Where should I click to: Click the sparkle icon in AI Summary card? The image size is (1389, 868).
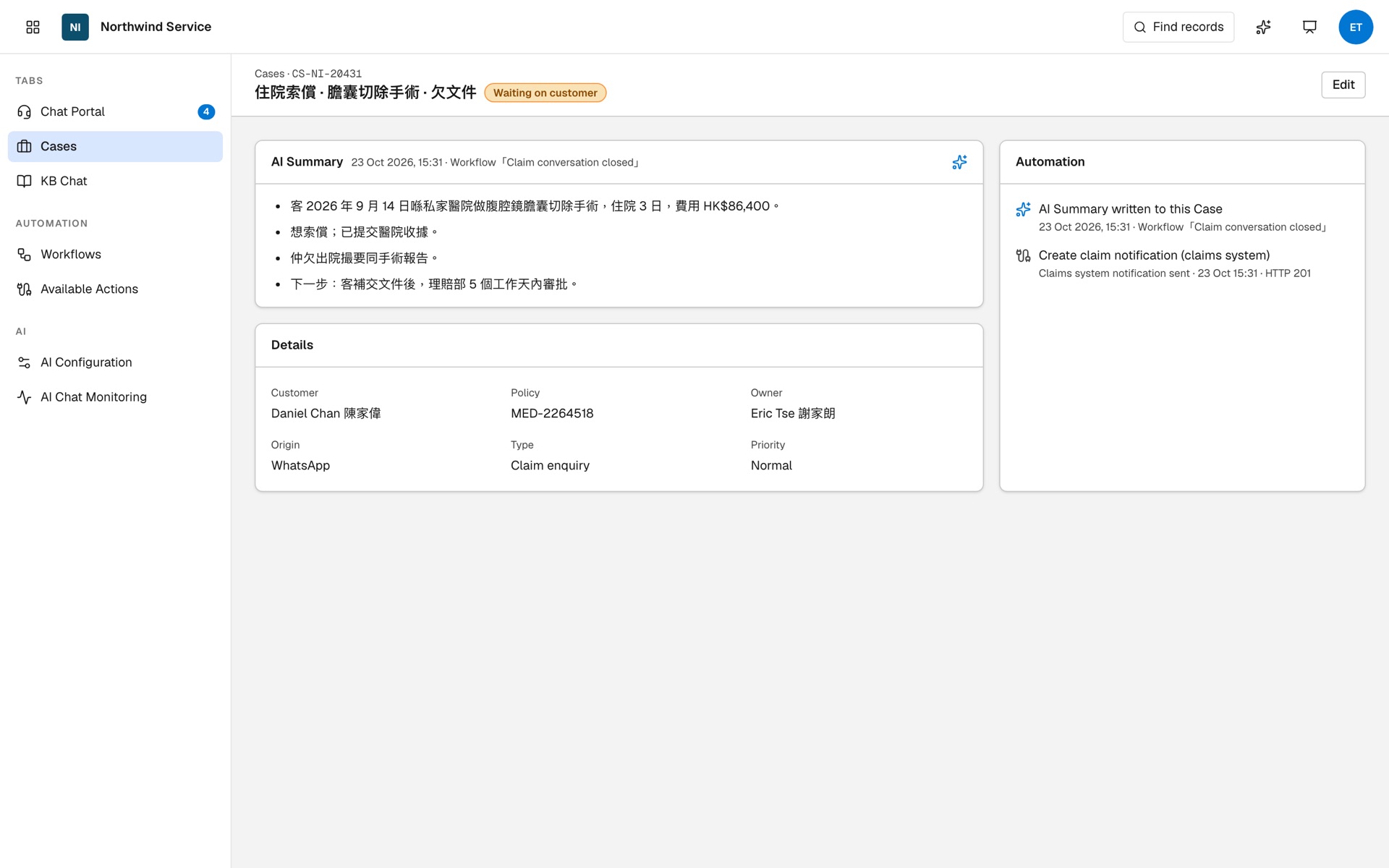point(959,162)
